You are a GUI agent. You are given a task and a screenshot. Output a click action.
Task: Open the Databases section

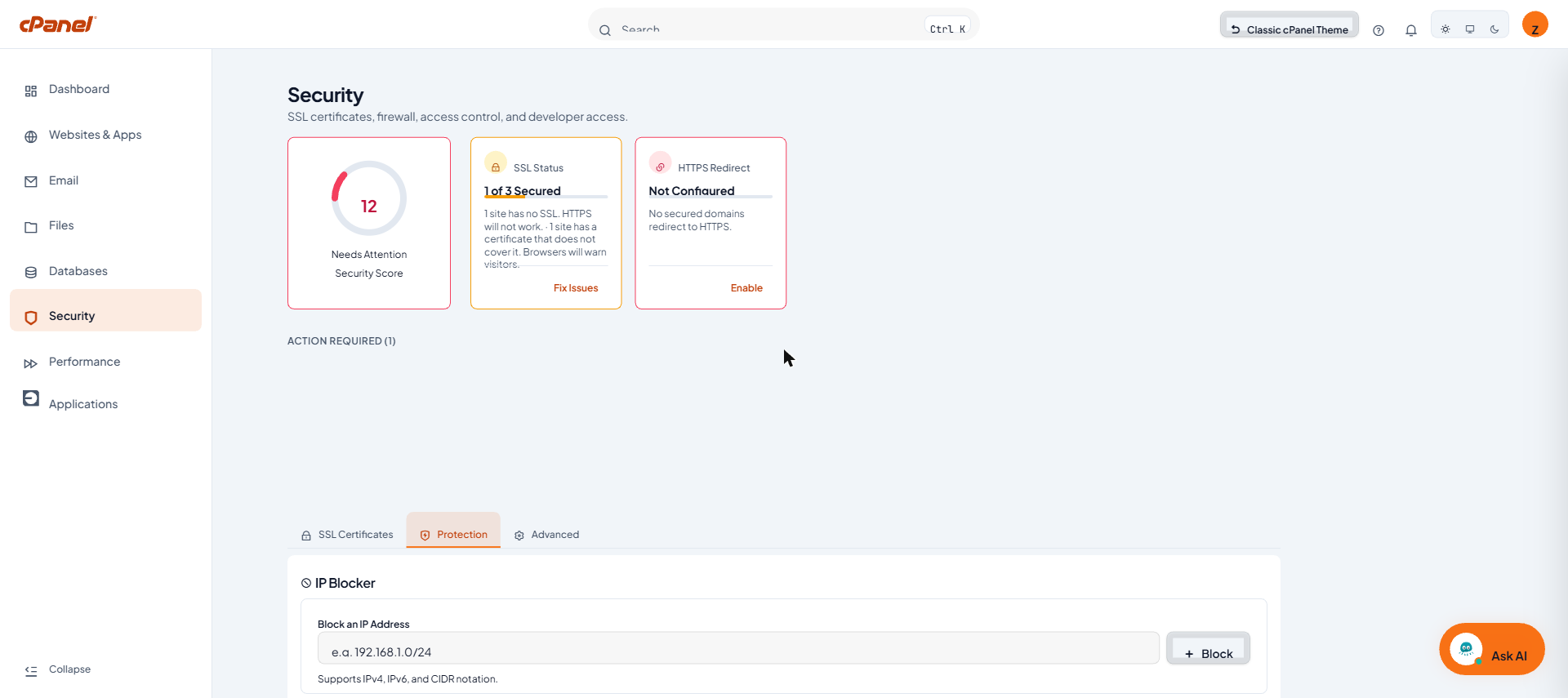pyautogui.click(x=105, y=272)
